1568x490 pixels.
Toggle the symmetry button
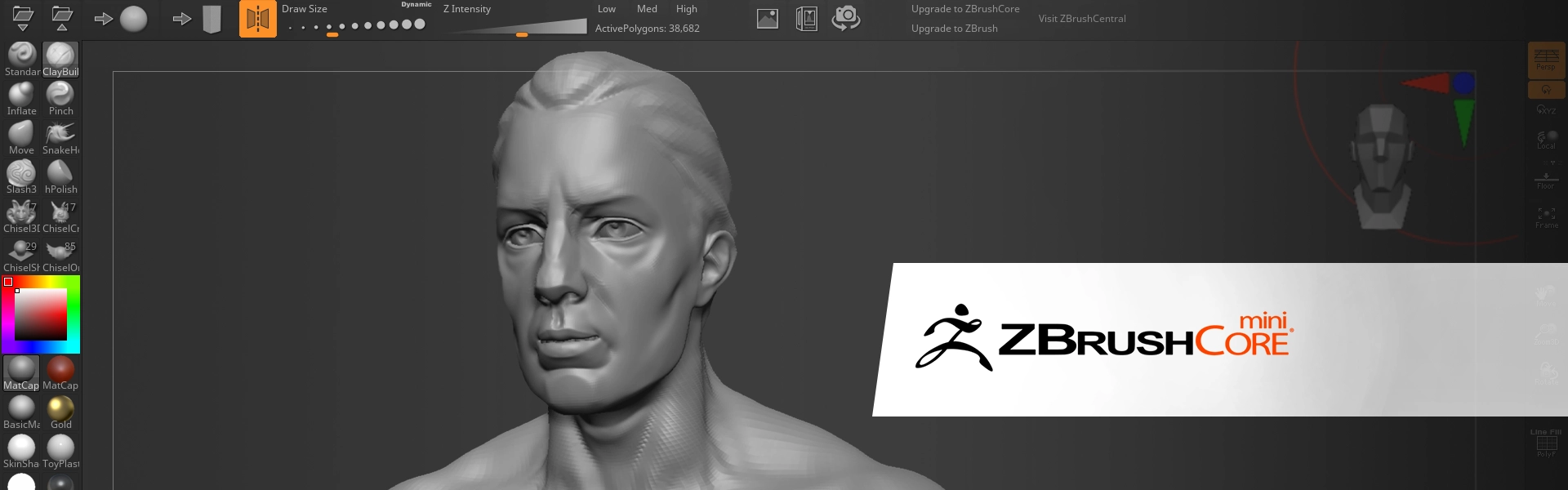[x=257, y=19]
